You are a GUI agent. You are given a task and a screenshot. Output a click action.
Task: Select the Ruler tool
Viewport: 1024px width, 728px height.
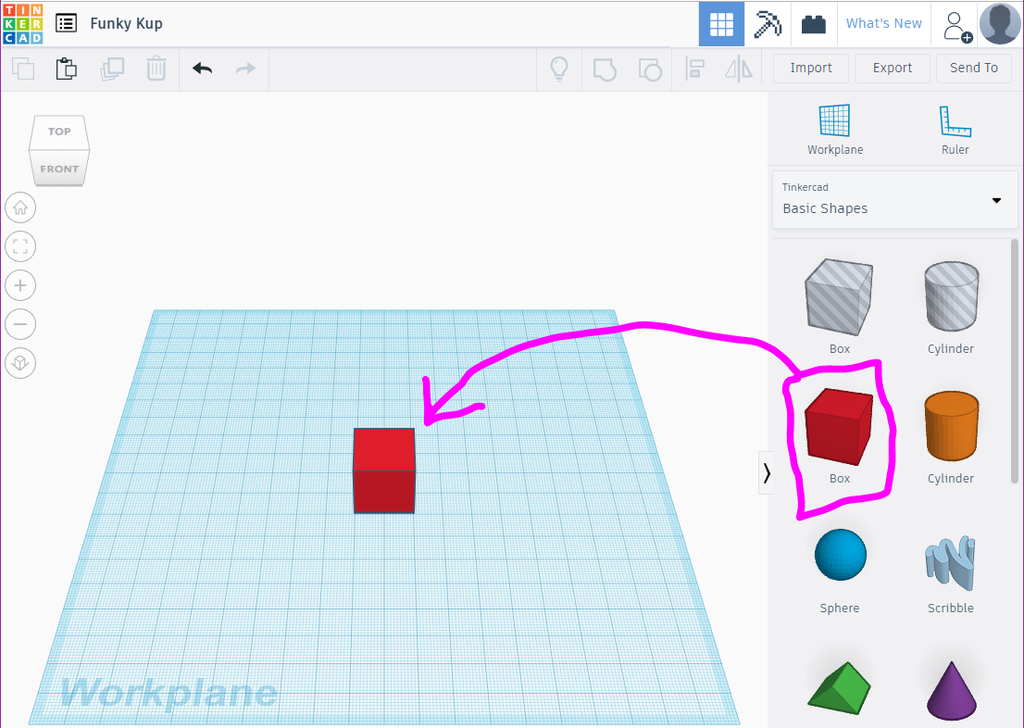click(955, 129)
